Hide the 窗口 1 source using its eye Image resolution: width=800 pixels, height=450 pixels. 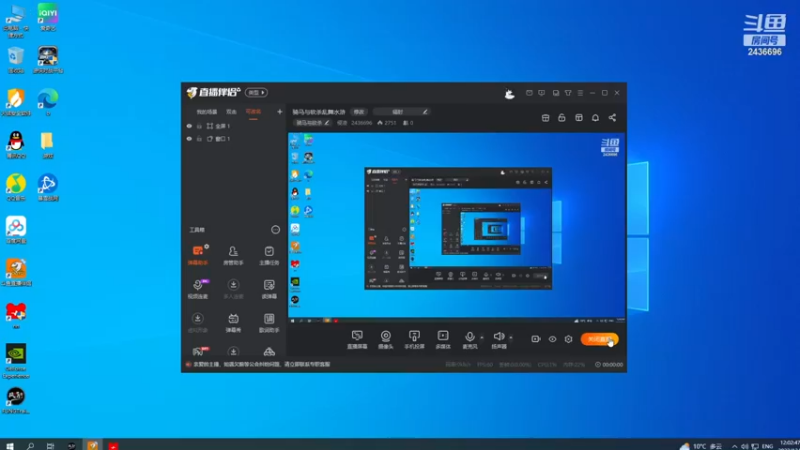click(x=189, y=139)
